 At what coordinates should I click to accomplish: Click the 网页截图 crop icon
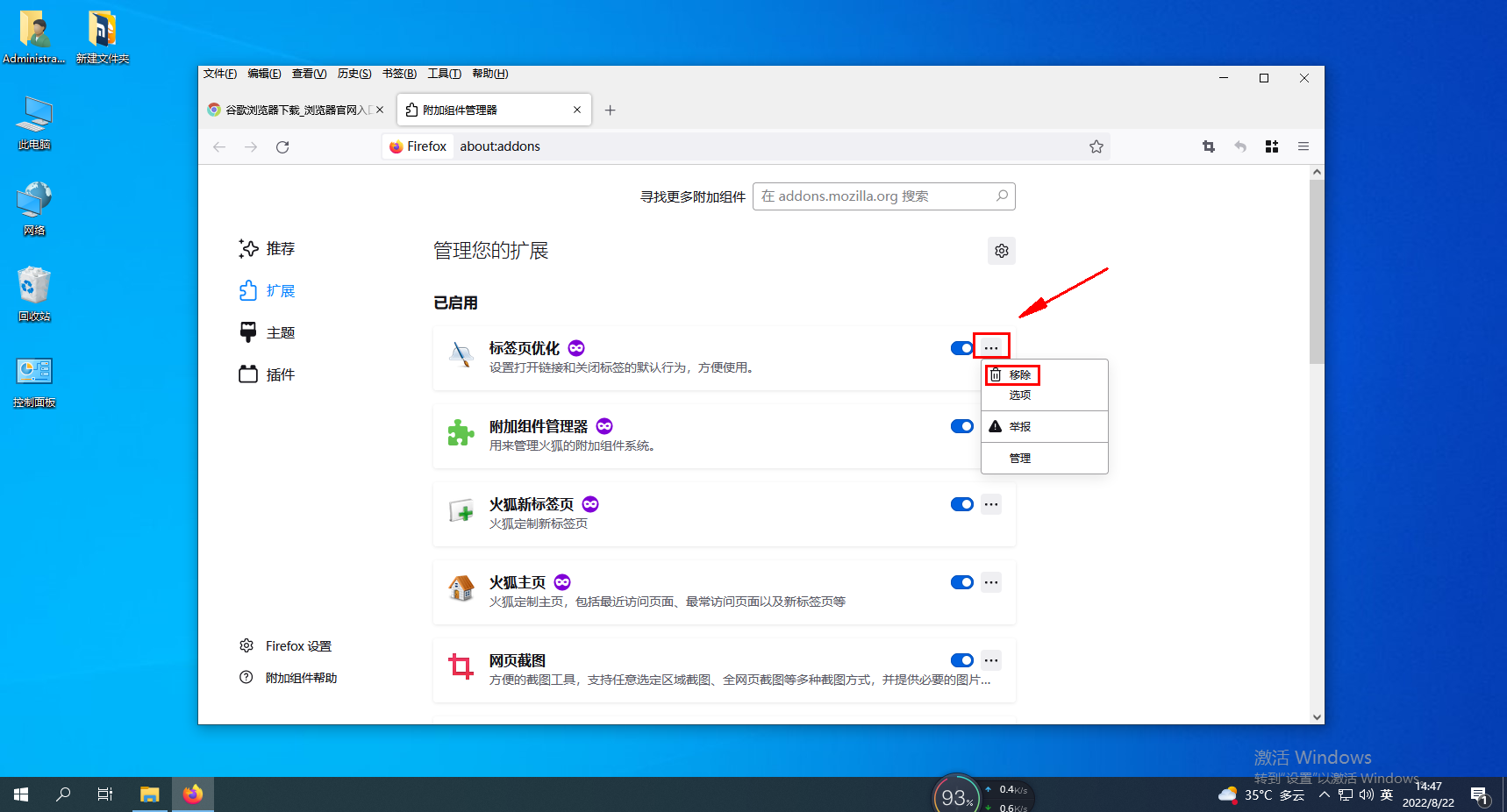pos(461,666)
